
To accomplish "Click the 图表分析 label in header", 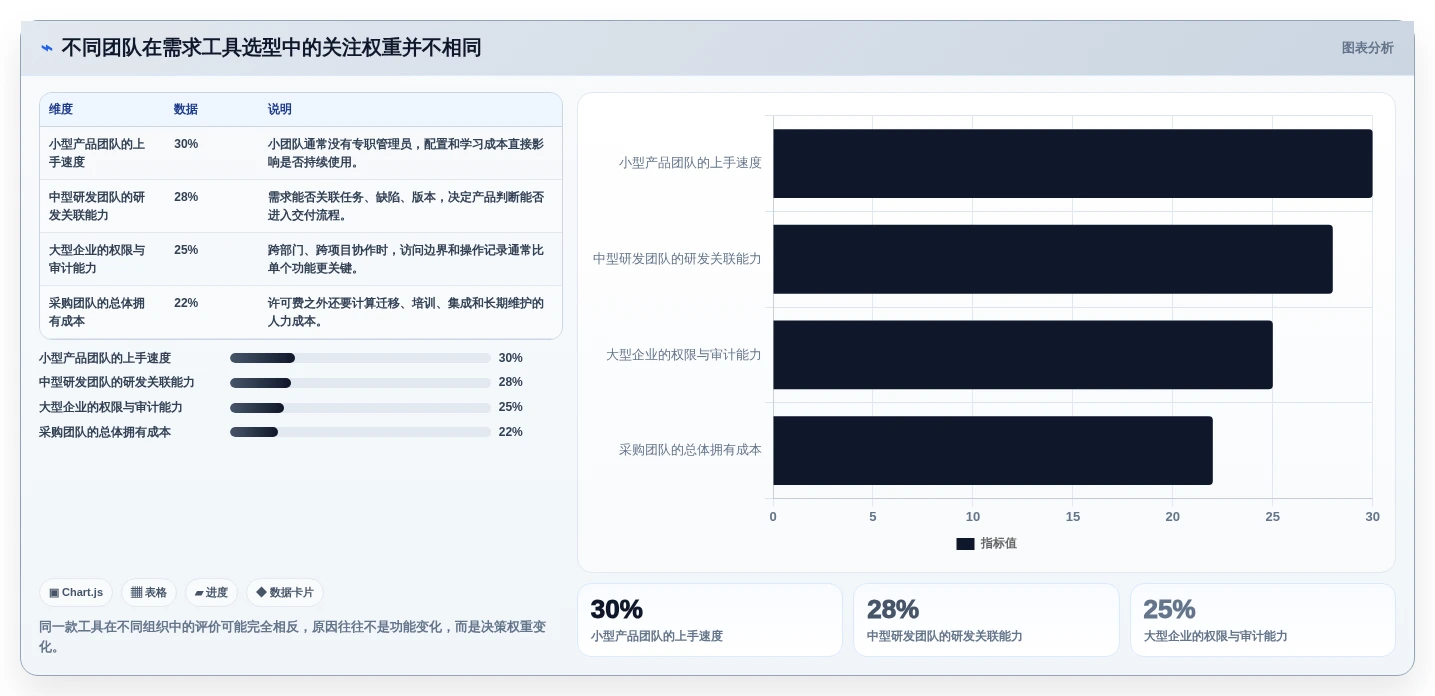I will tap(1367, 48).
